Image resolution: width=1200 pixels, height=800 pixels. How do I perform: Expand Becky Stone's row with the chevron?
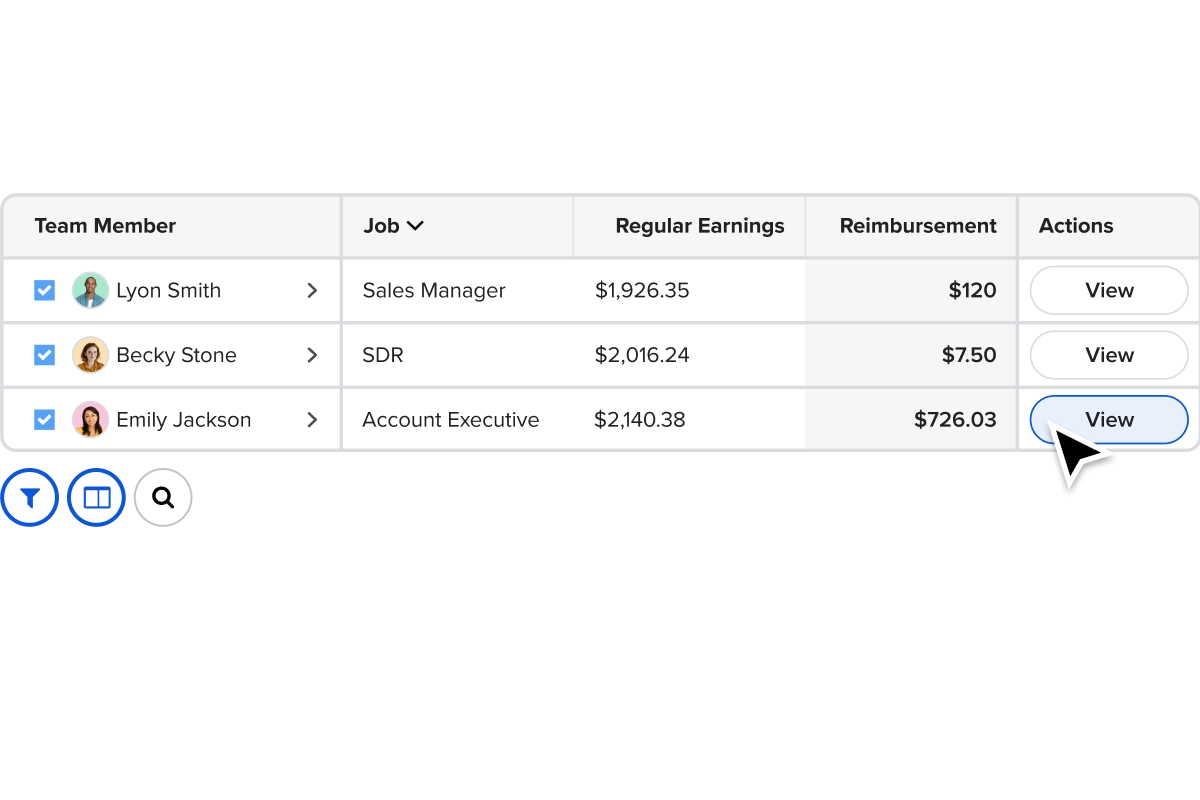313,355
